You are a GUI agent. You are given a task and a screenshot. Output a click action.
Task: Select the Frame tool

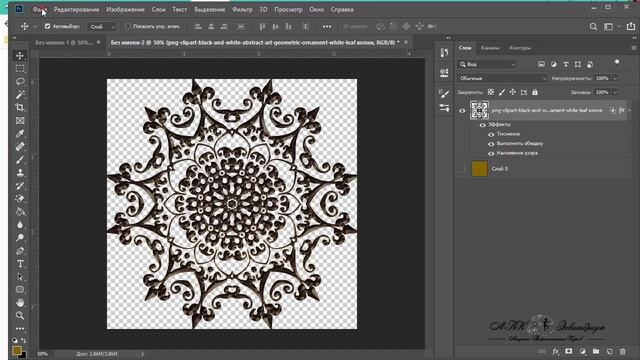point(20,120)
